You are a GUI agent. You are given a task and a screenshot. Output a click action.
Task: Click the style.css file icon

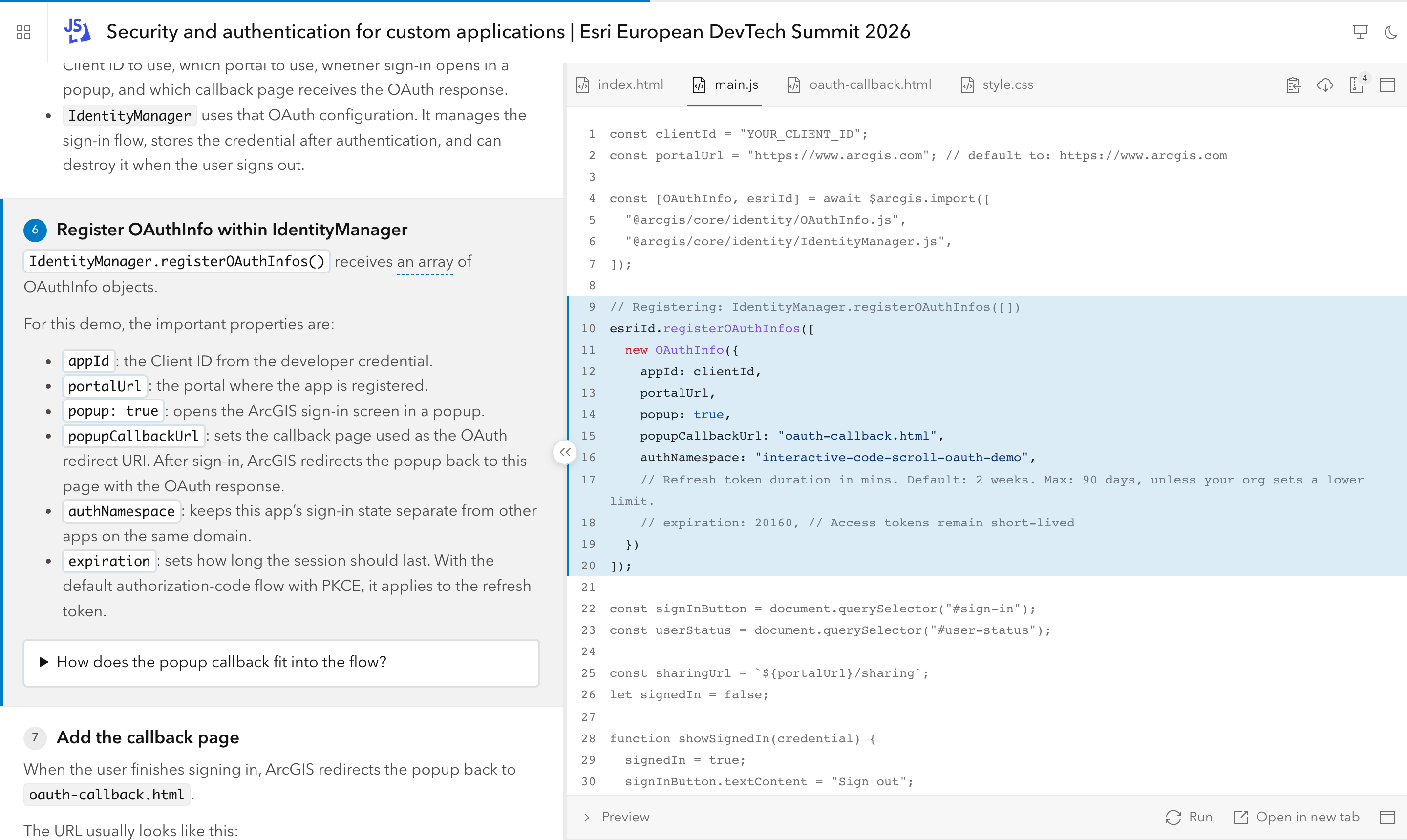(968, 85)
